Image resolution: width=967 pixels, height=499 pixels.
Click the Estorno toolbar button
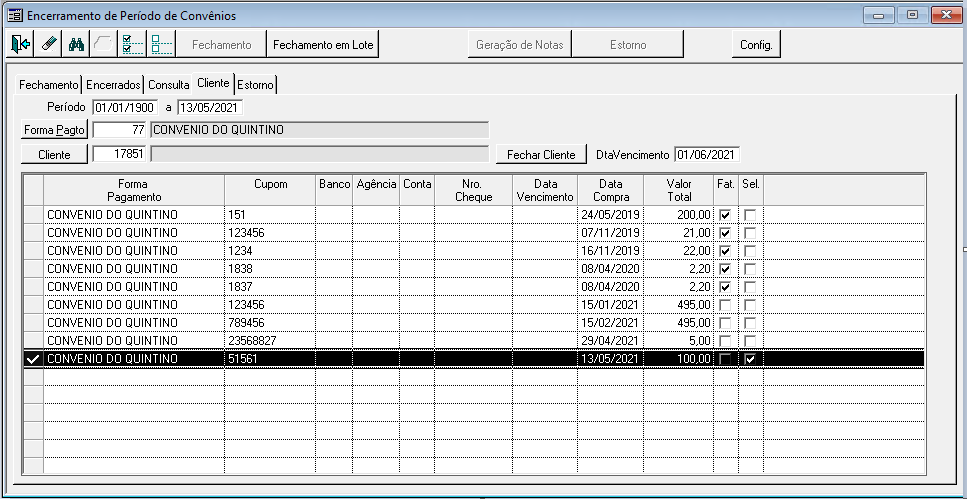pos(628,44)
